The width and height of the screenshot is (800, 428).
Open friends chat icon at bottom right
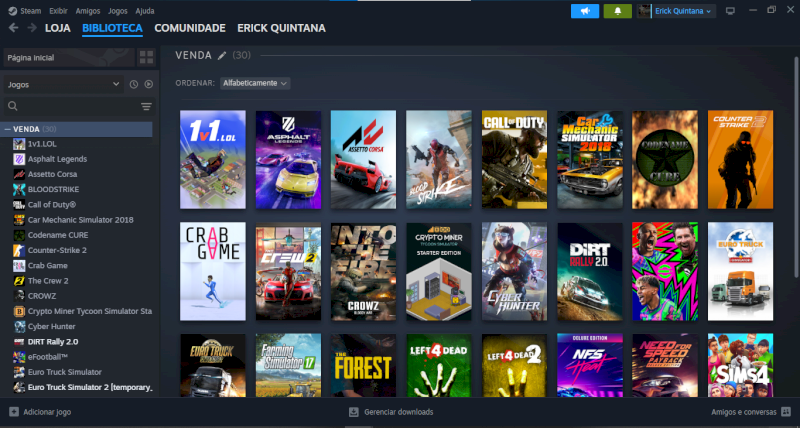(x=786, y=412)
